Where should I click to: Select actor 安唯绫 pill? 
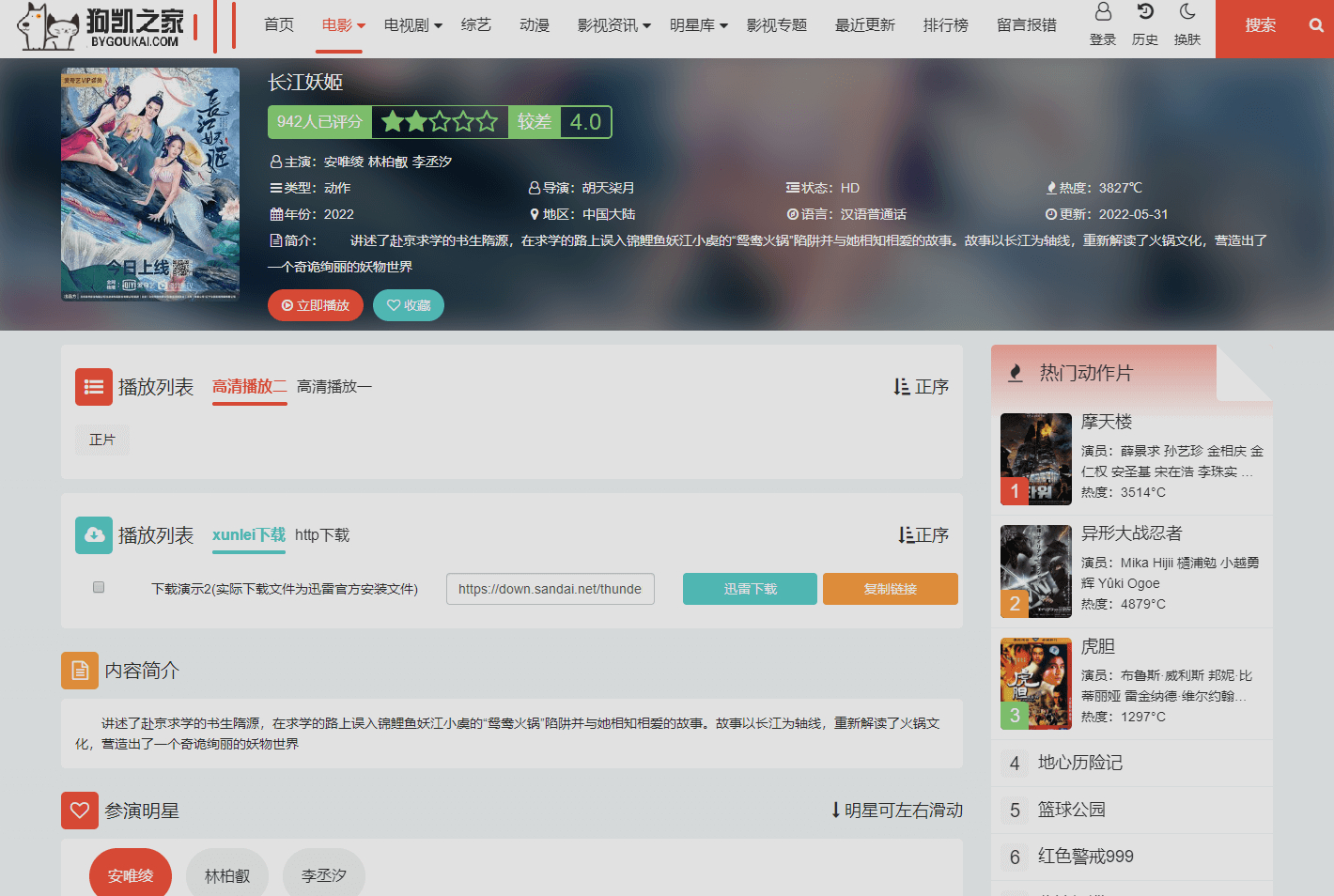pos(131,875)
